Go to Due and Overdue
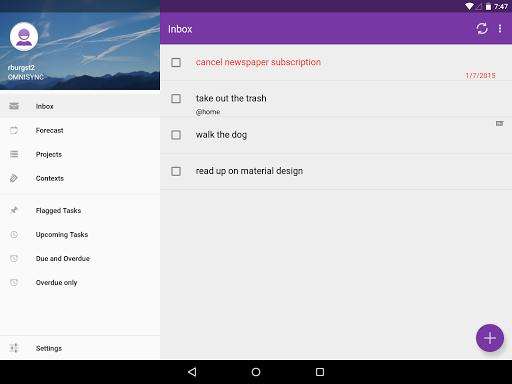 80,259
